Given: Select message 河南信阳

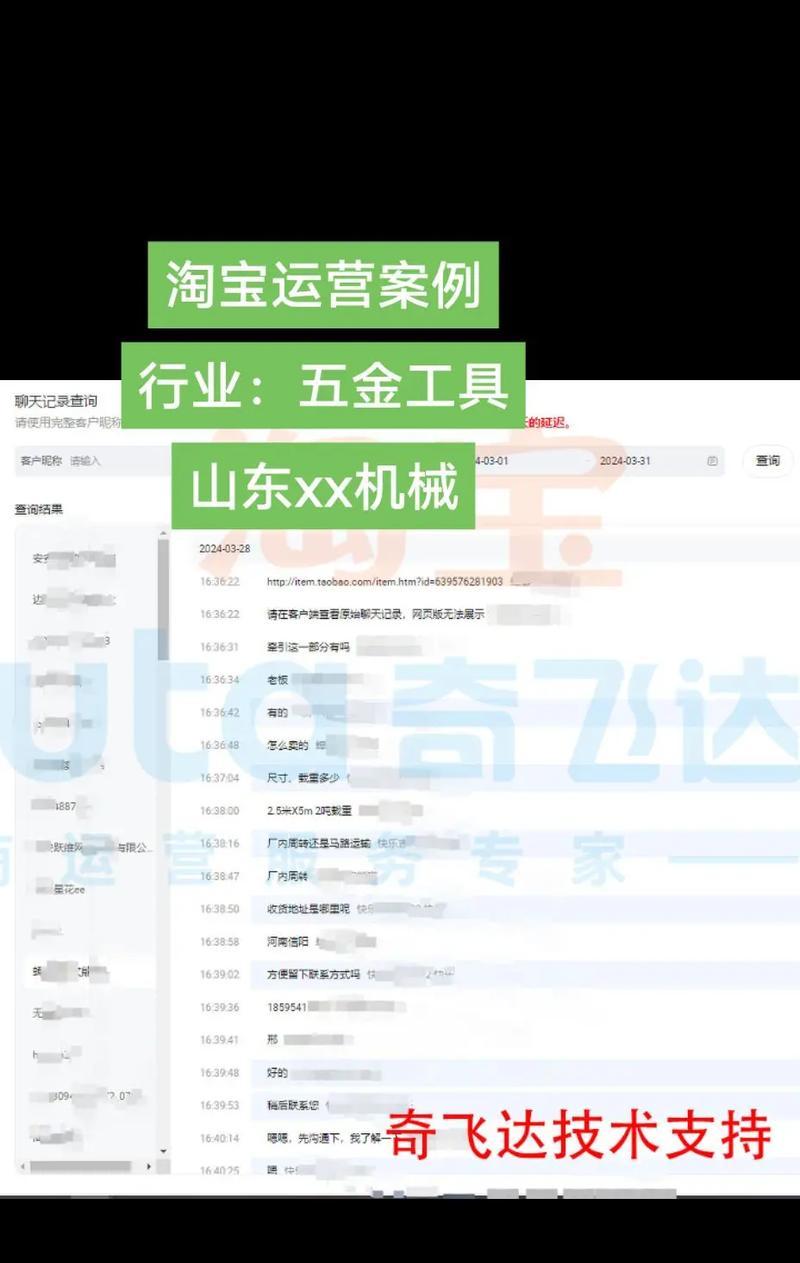Looking at the screenshot, I should pyautogui.click(x=289, y=942).
